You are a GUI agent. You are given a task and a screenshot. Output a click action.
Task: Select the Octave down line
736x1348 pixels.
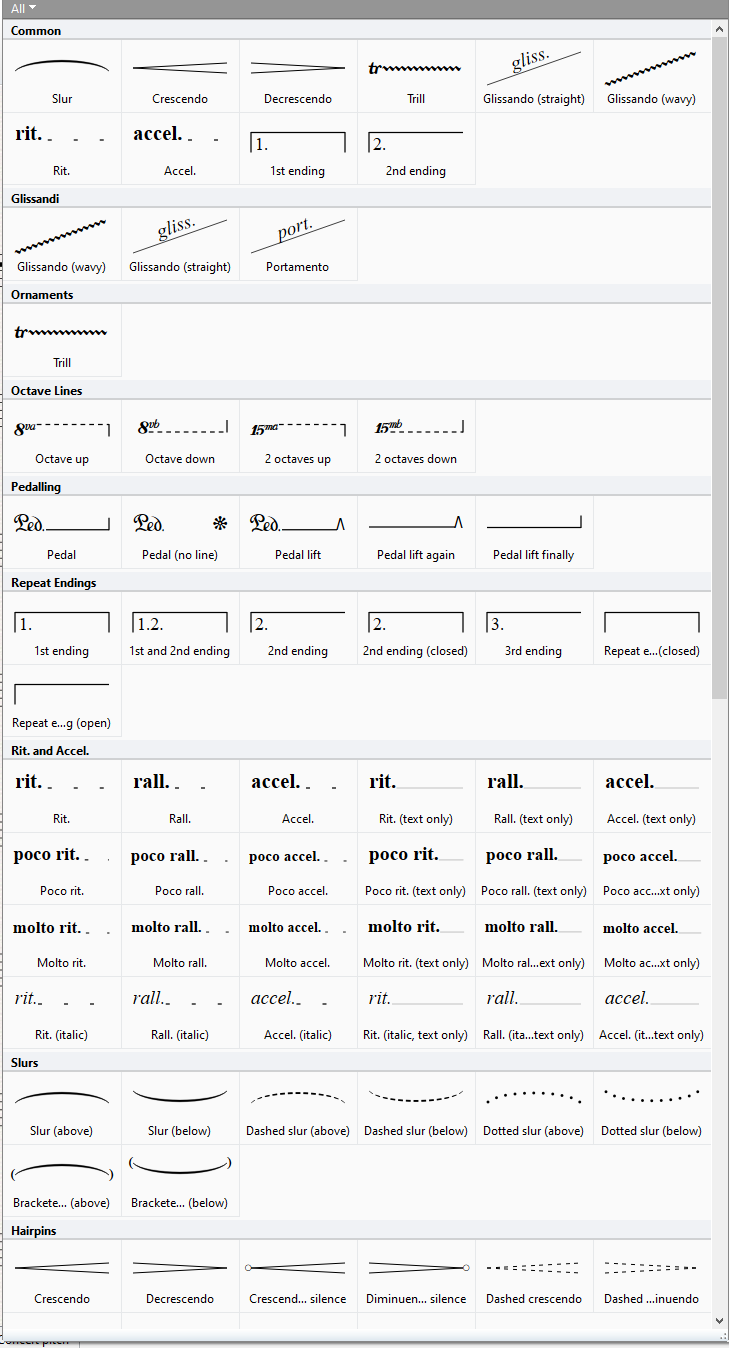coord(180,436)
